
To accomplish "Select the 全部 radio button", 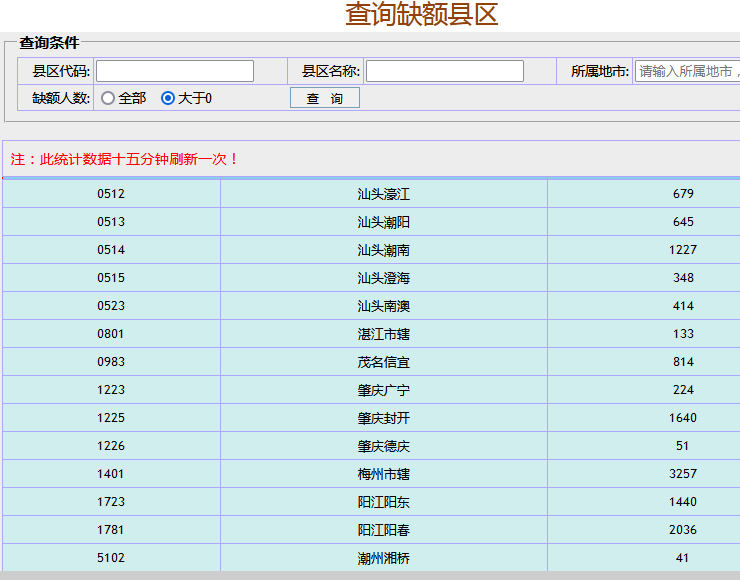I will click(x=108, y=98).
